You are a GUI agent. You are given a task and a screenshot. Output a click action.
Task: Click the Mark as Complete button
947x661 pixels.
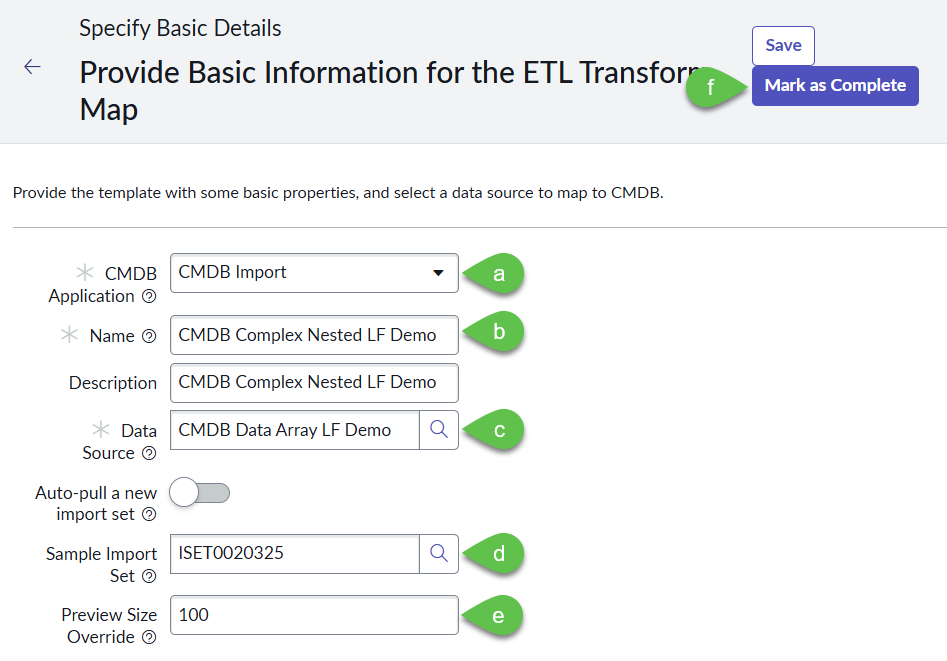point(835,86)
